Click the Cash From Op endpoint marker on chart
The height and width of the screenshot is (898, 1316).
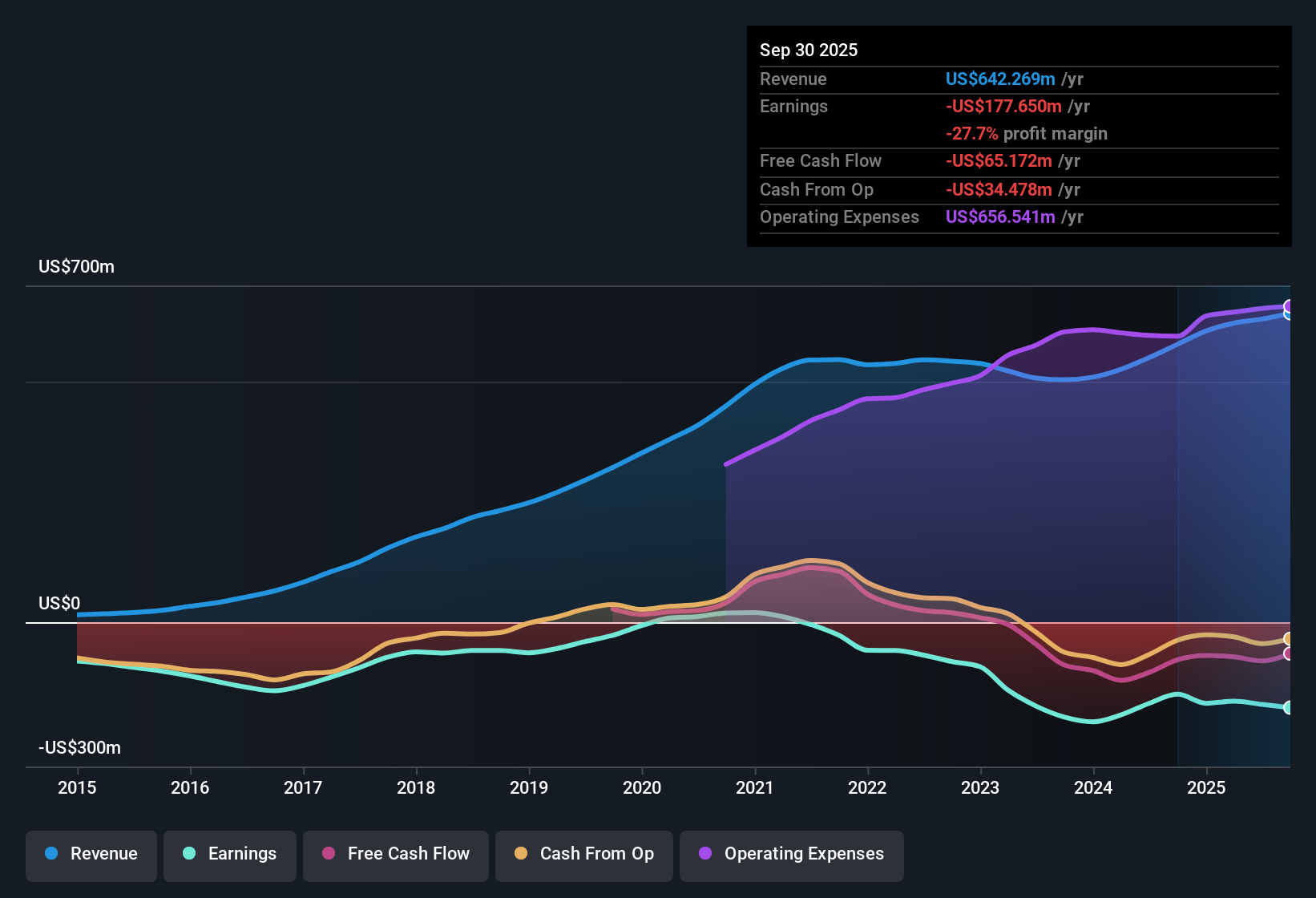point(1289,640)
